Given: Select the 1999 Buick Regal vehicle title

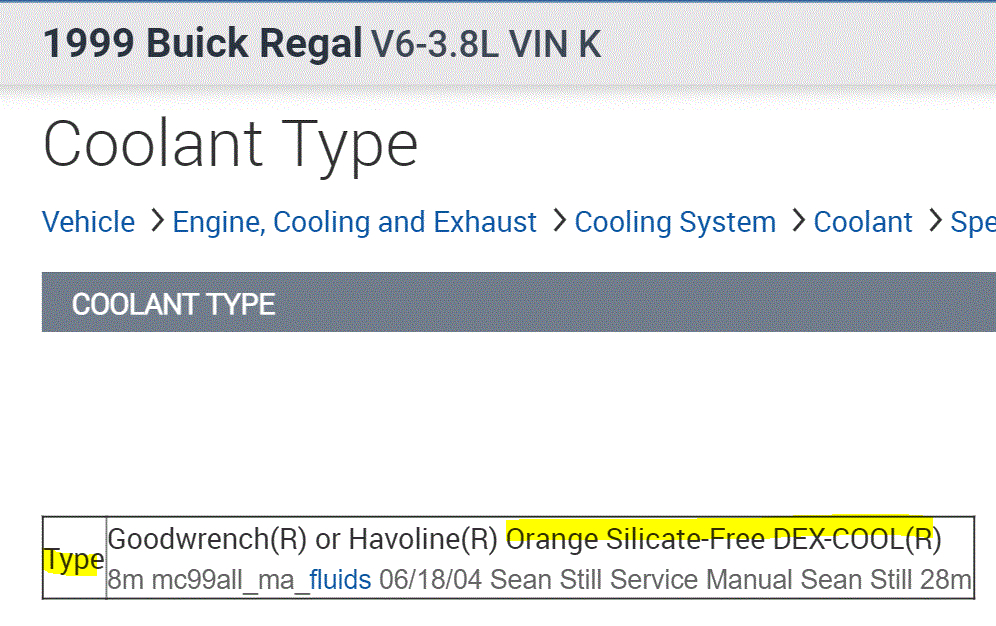Looking at the screenshot, I should [202, 44].
